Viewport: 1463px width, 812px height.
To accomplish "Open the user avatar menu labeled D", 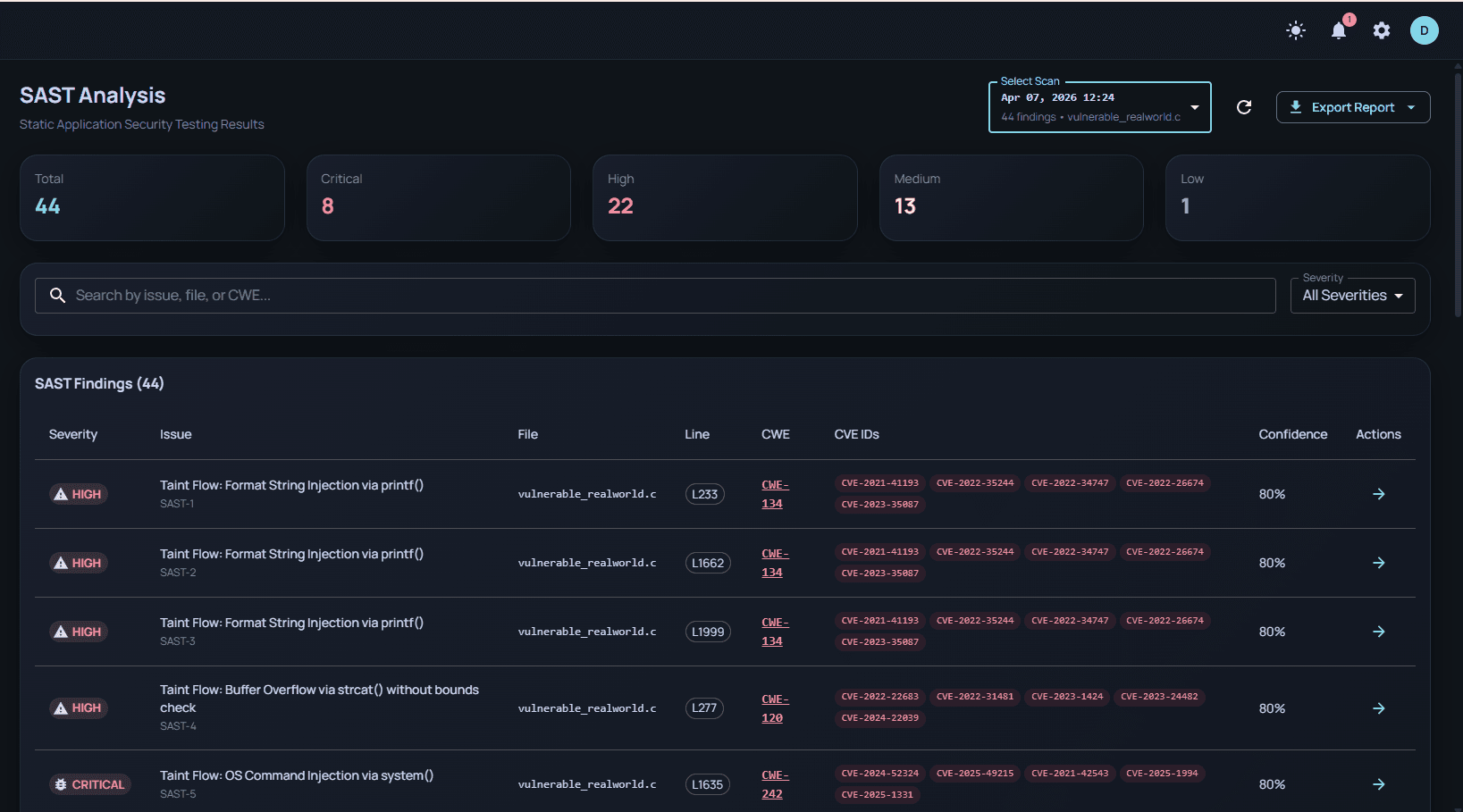I will click(x=1424, y=29).
